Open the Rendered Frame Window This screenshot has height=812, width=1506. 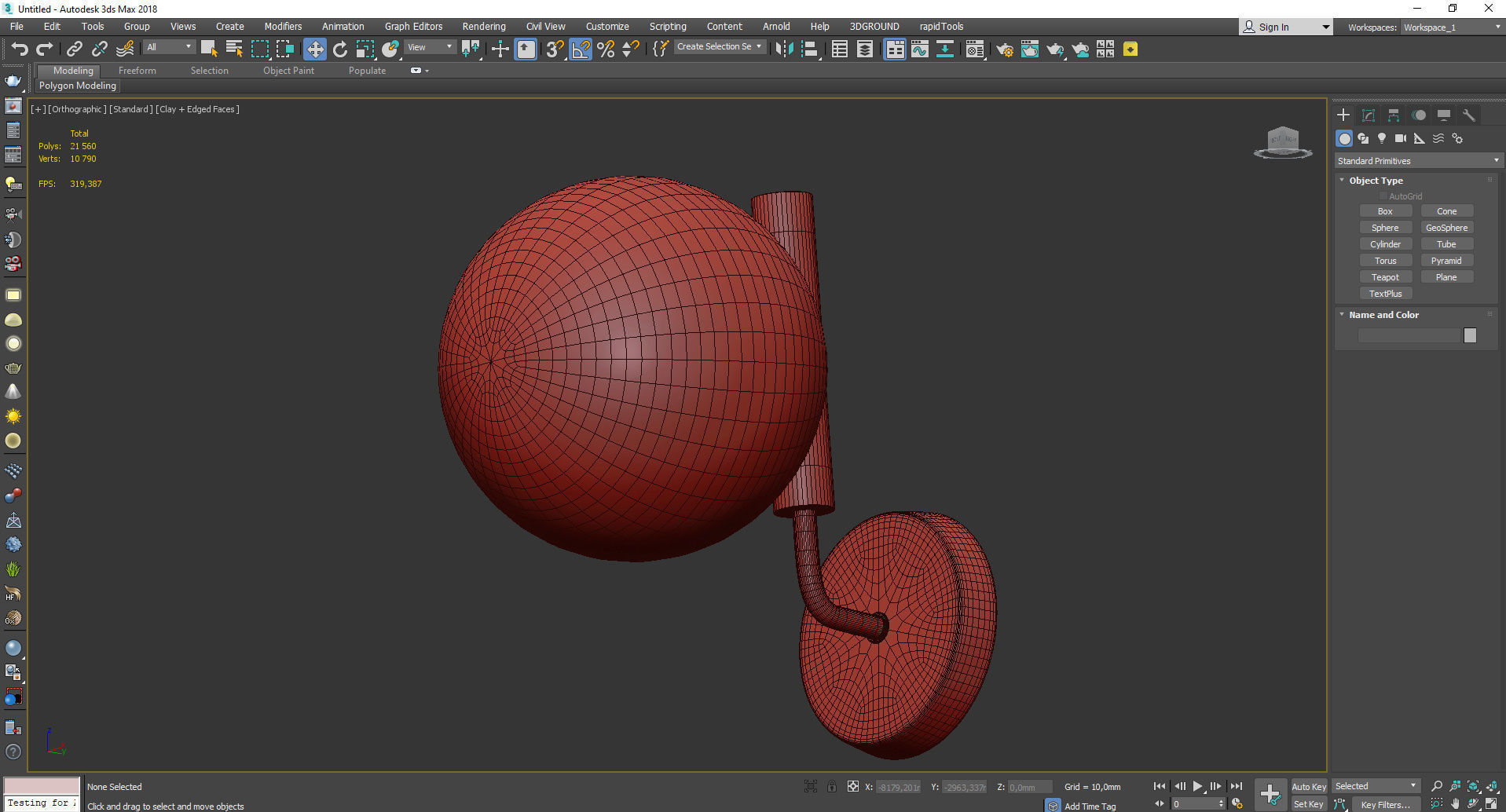[1030, 49]
